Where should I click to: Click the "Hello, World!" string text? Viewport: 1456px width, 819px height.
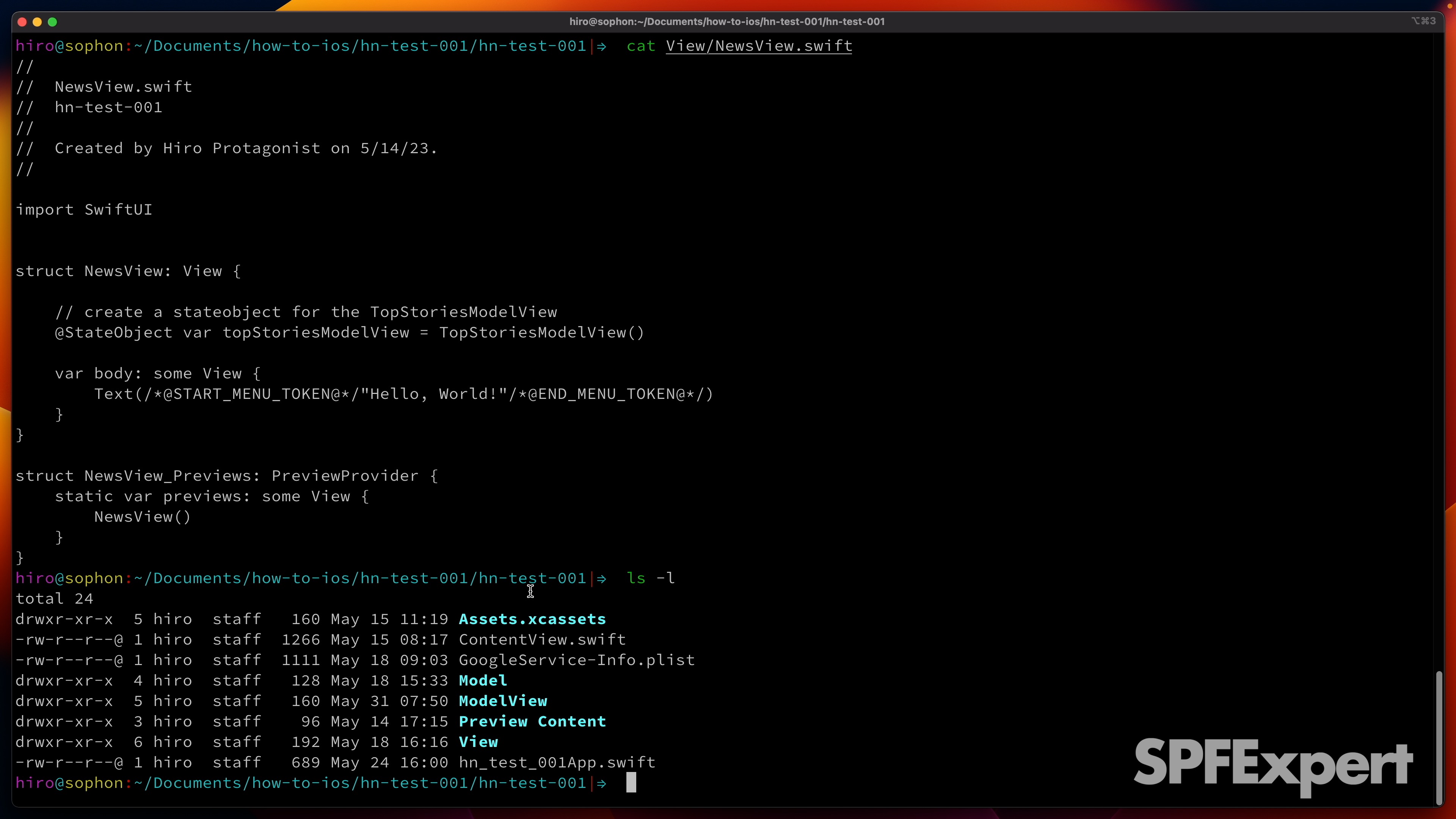pos(434,394)
